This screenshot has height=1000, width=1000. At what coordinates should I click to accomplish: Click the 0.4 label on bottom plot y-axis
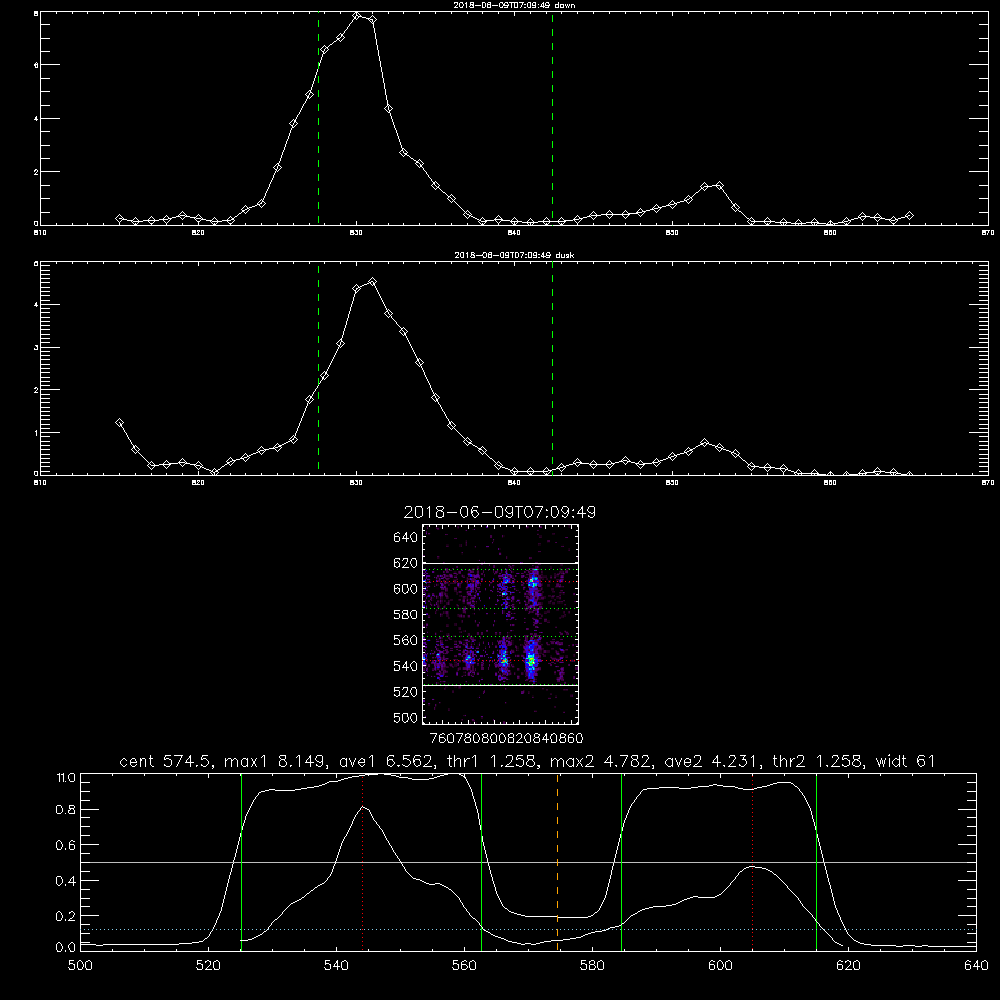65,881
